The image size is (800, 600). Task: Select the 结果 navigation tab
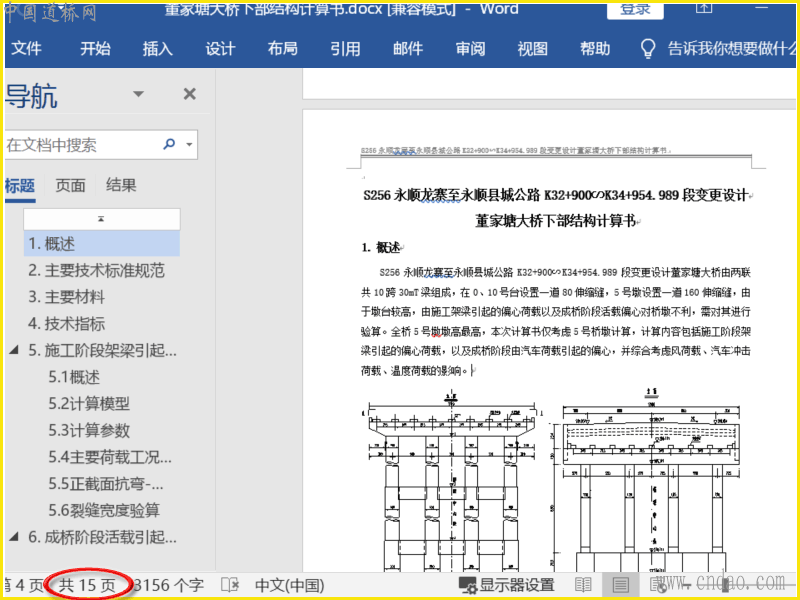pos(121,185)
